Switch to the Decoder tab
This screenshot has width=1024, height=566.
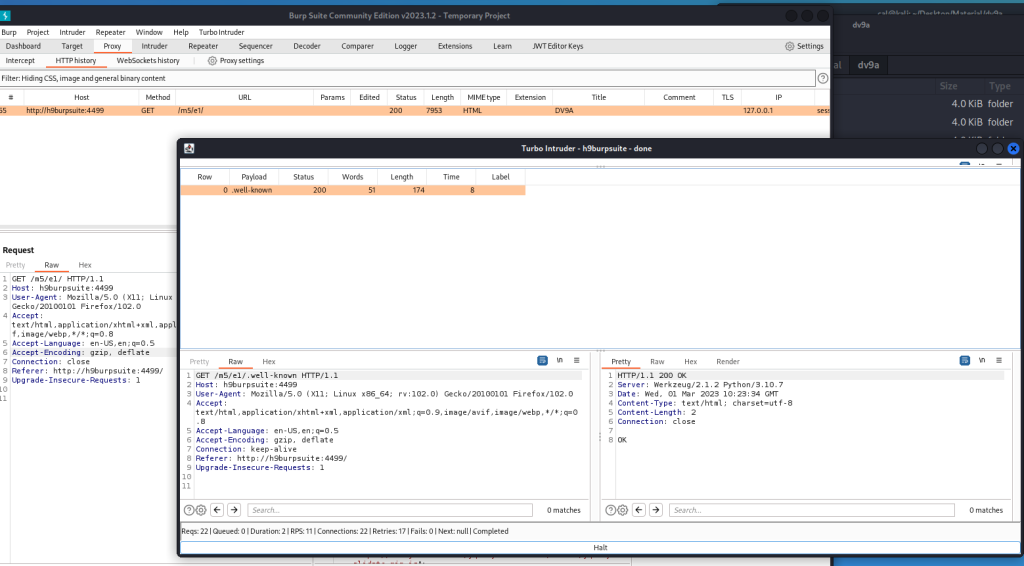click(x=307, y=46)
